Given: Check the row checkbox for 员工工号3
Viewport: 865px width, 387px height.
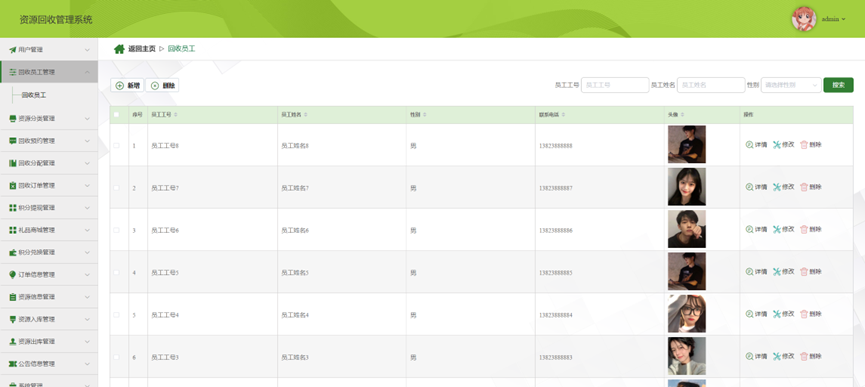Looking at the screenshot, I should 116,357.
